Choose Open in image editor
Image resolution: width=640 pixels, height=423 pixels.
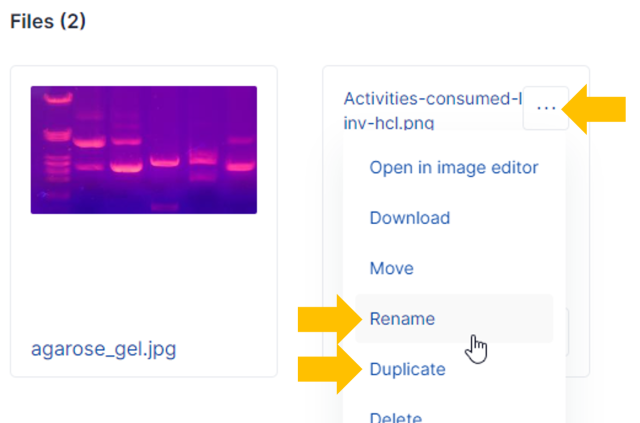454,167
